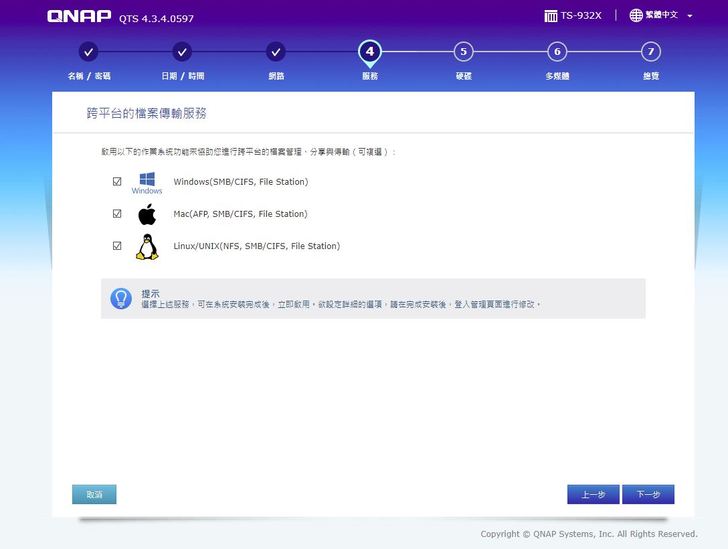Click the Apple Mac logo icon
This screenshot has height=549, width=728.
[147, 214]
